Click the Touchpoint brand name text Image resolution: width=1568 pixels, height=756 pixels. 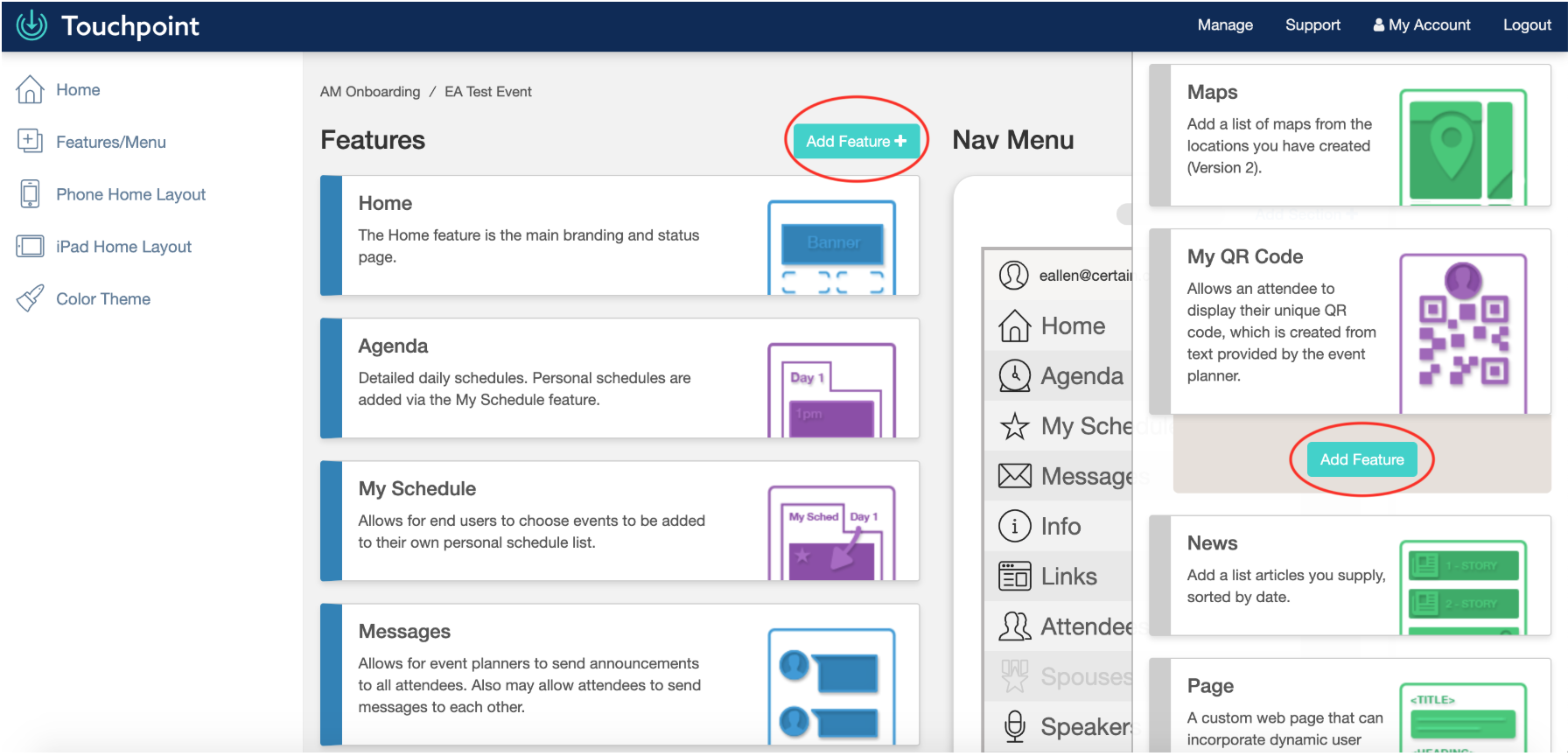[x=130, y=26]
